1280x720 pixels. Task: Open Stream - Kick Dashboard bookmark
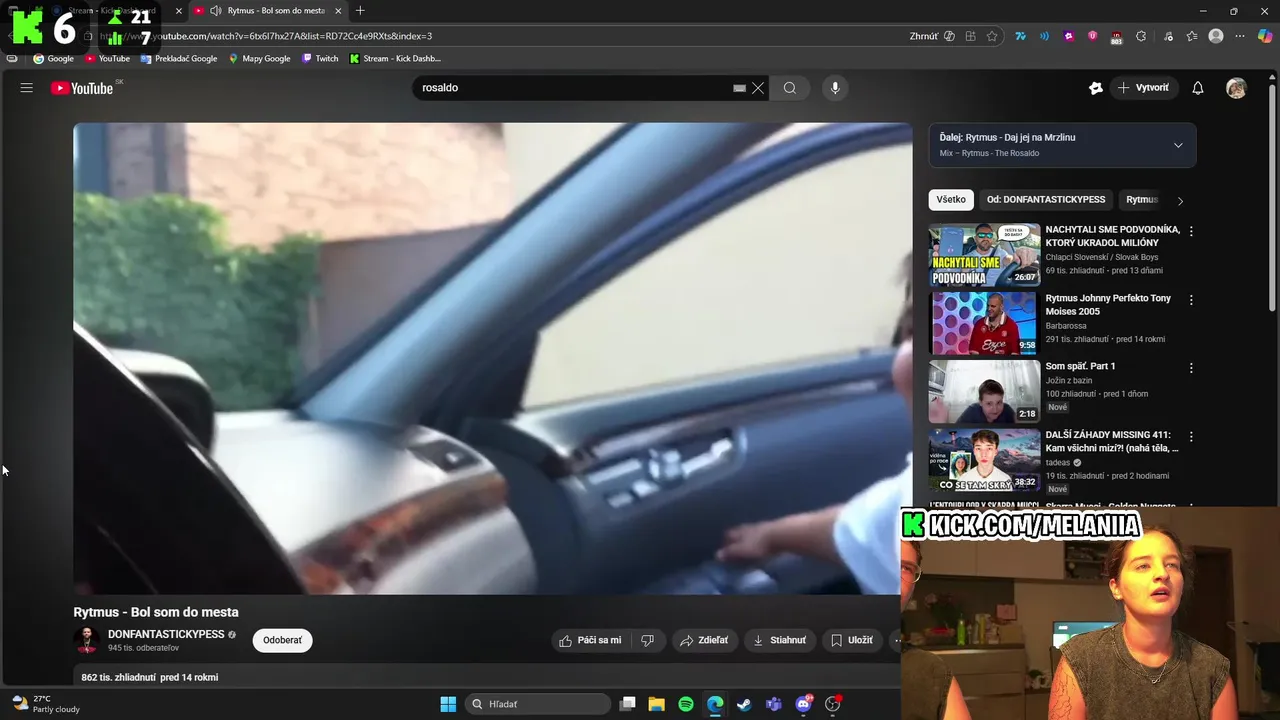(x=395, y=59)
